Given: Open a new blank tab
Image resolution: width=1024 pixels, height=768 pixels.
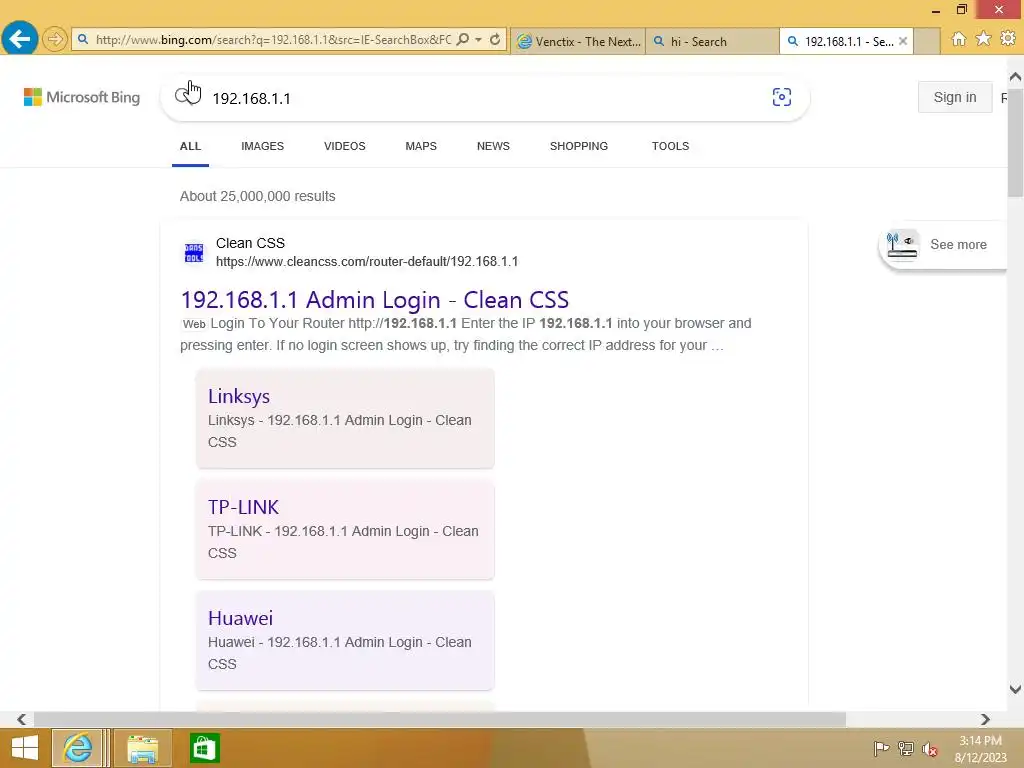Looking at the screenshot, I should pyautogui.click(x=927, y=41).
